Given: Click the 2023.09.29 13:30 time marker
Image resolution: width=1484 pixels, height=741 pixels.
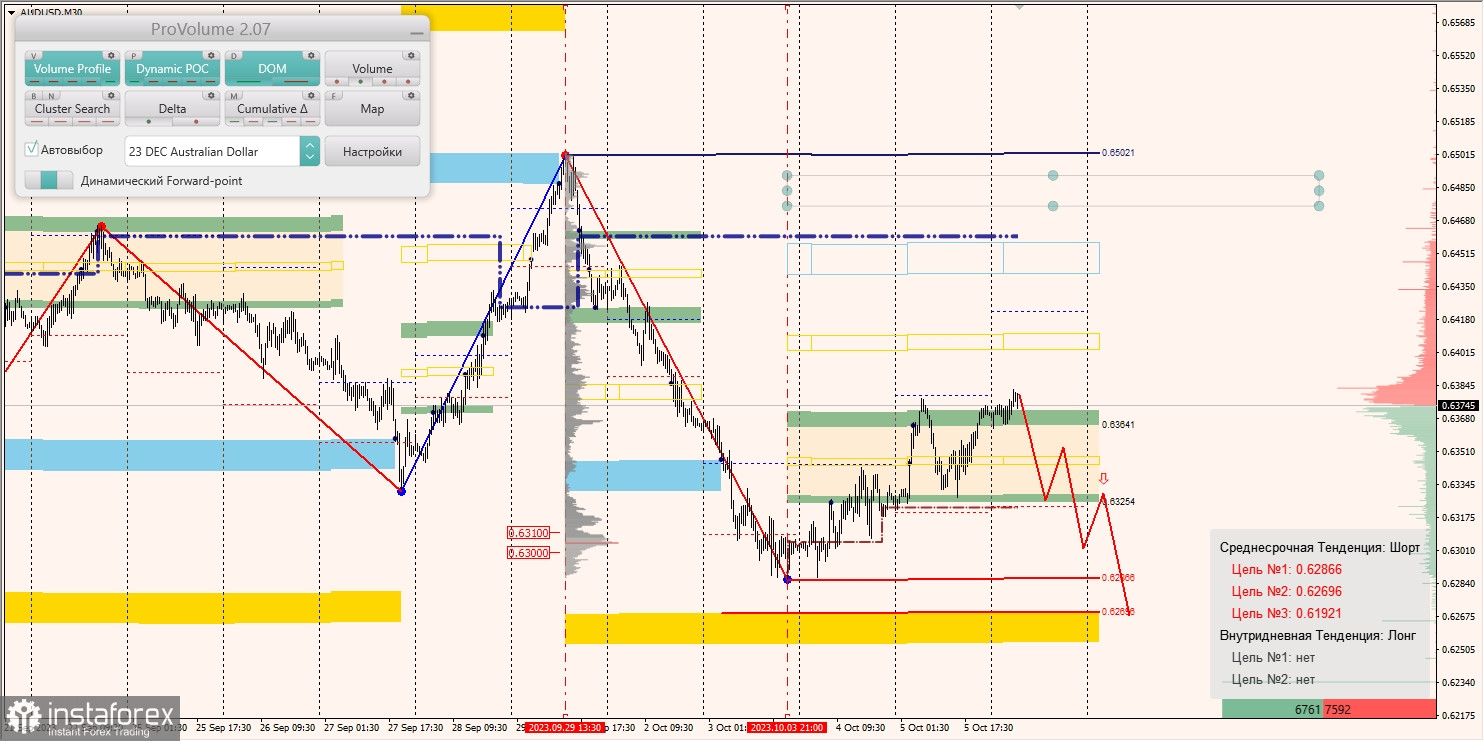Looking at the screenshot, I should pos(565,728).
